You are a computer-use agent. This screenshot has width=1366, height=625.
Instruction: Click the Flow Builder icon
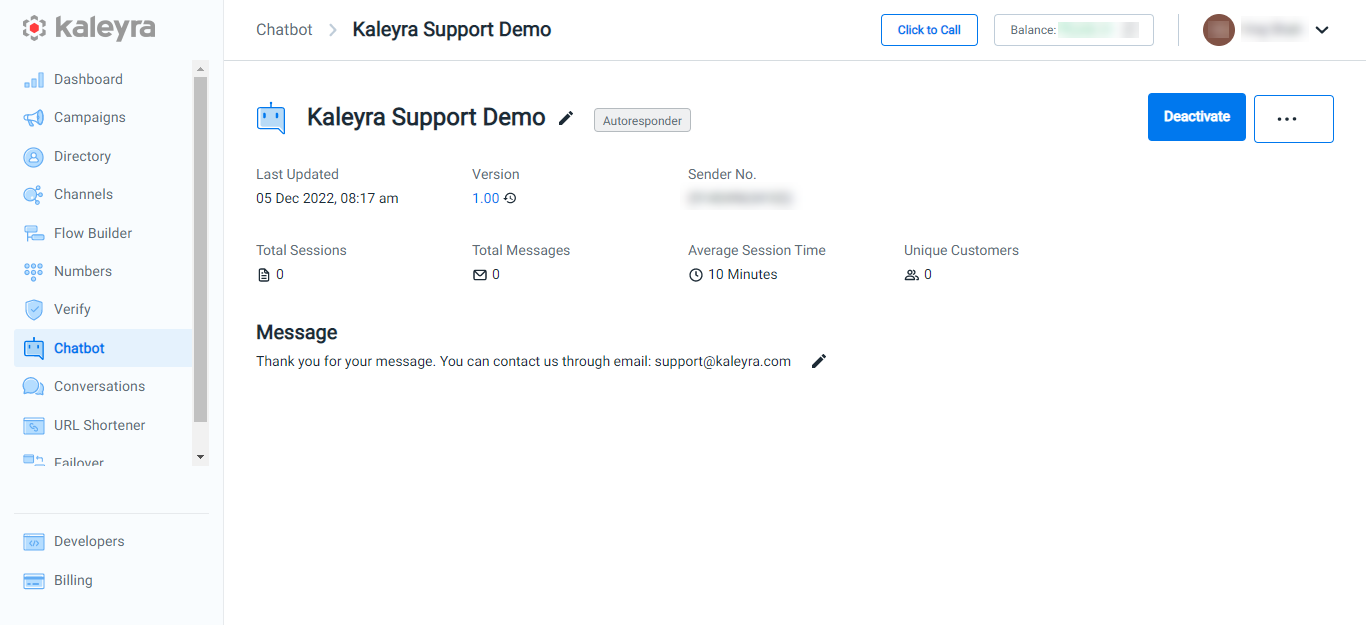click(34, 233)
